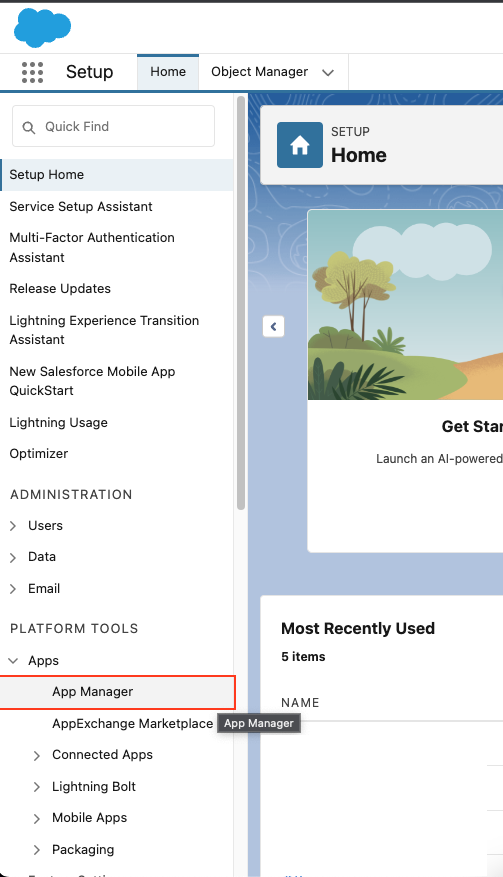Click the Setup Home house icon

300,145
